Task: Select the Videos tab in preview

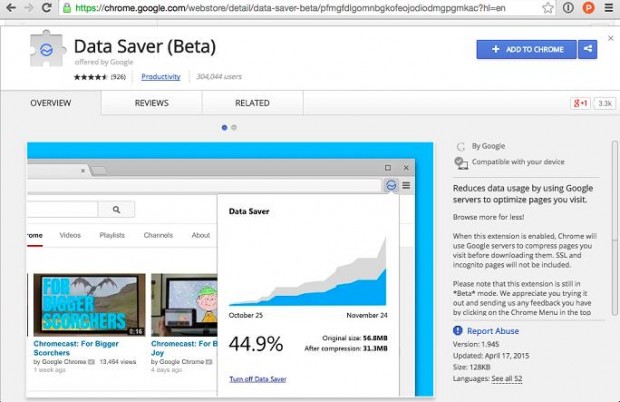Action: pyautogui.click(x=70, y=235)
